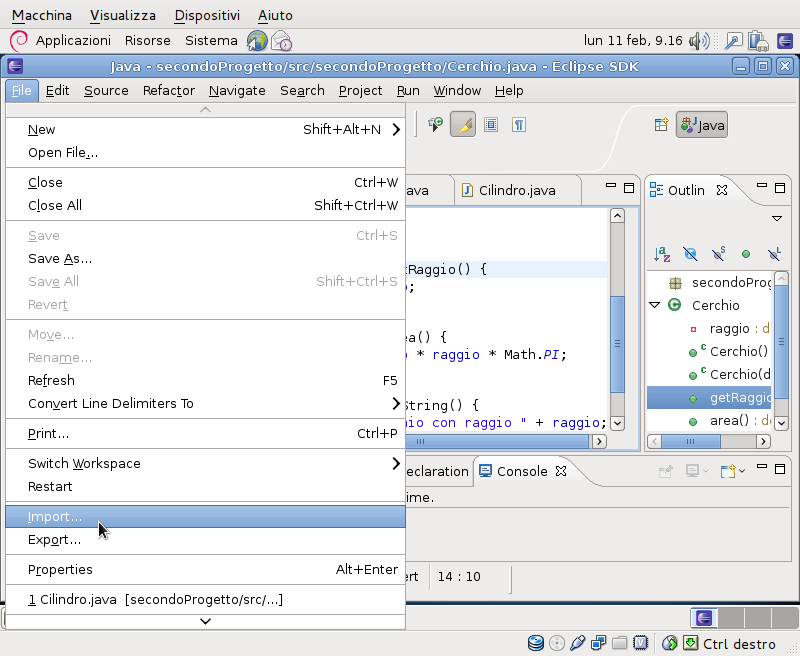Choose Import... from File menu

click(x=205, y=517)
